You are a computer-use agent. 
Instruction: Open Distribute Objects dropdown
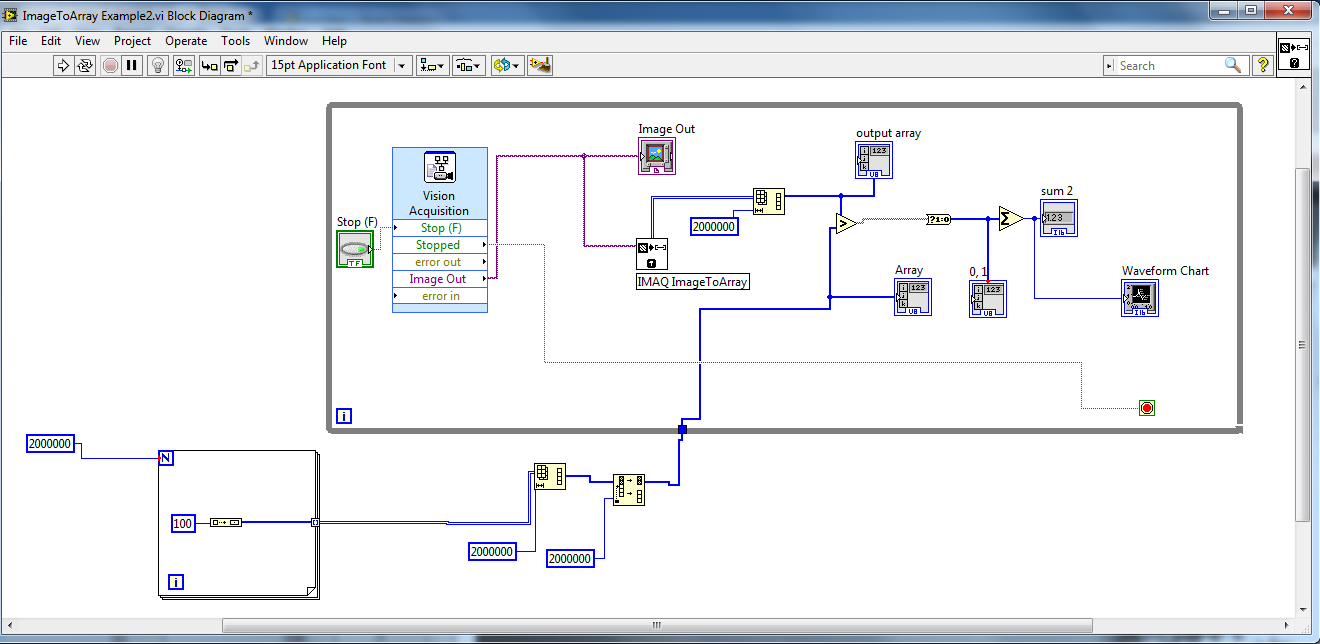(x=469, y=65)
